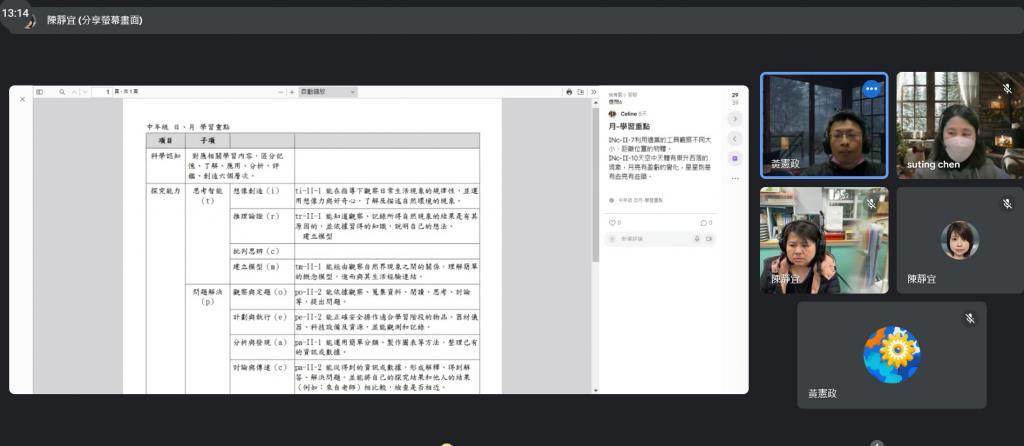This screenshot has height=446, width=1024.
Task: Click the PDF page number field
Action: click(x=108, y=92)
